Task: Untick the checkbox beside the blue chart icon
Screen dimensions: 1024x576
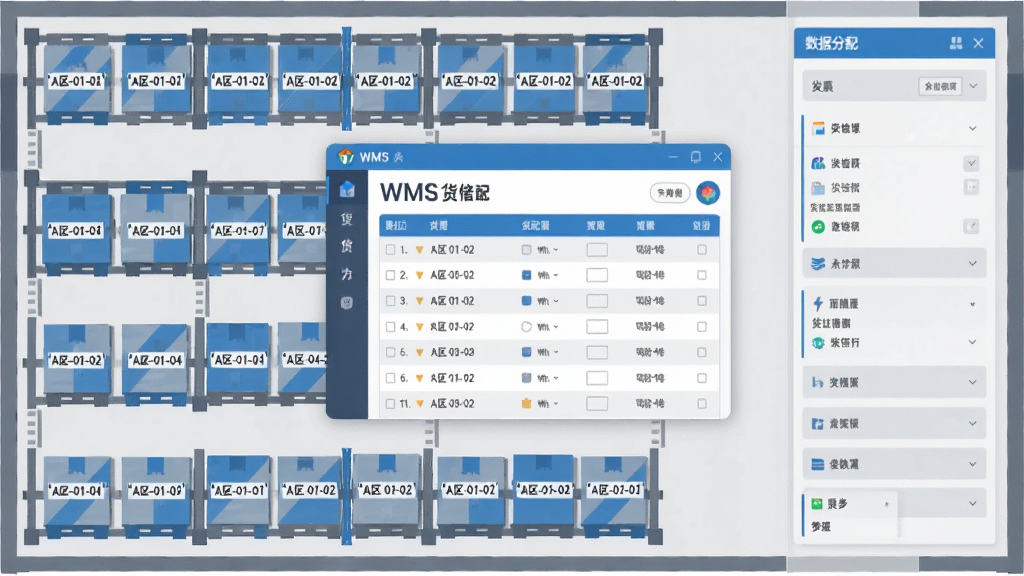Action: pos(971,163)
